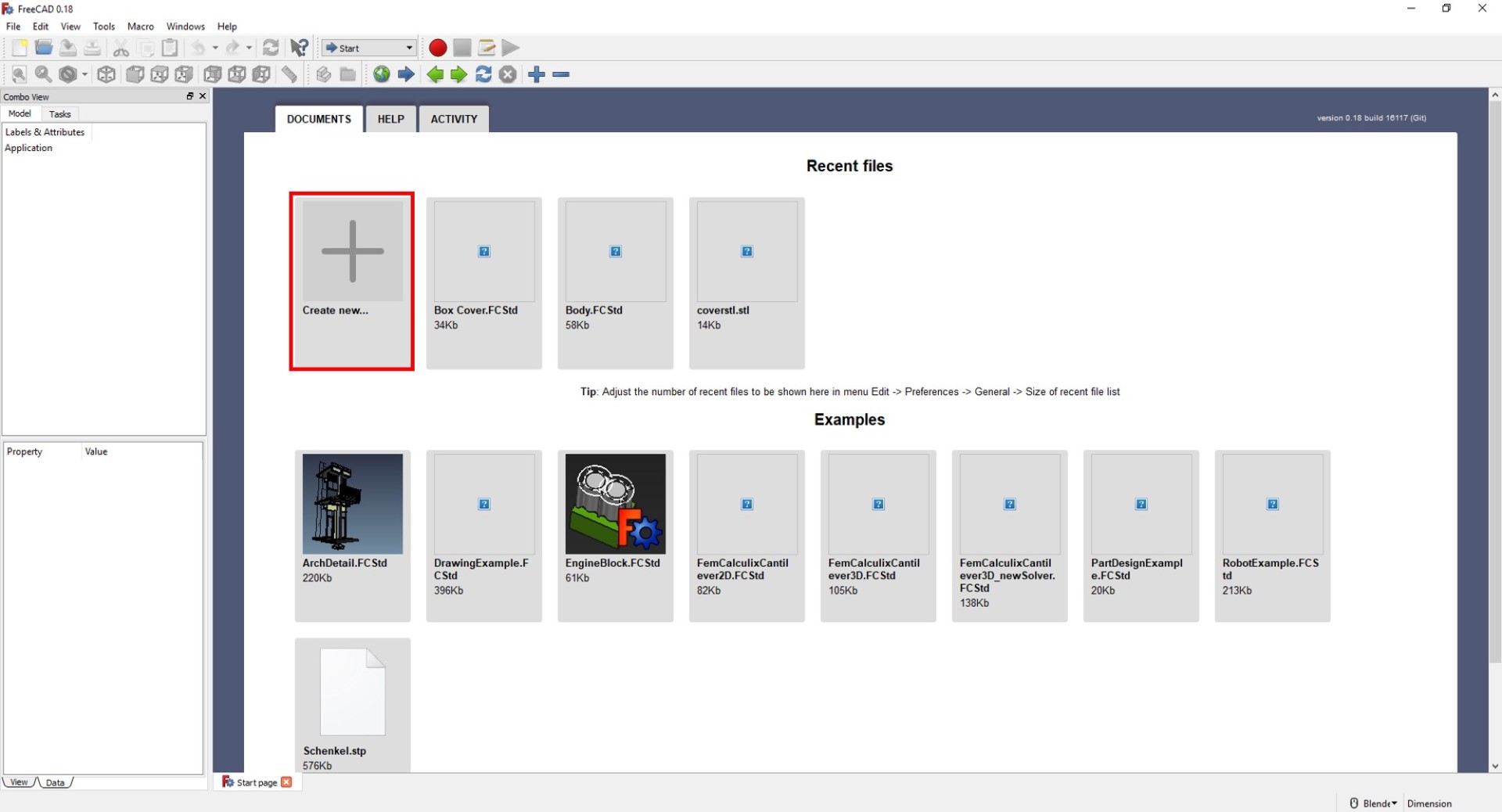This screenshot has height=812, width=1502.
Task: Expand the undo history dropdown arrow
Action: click(x=215, y=48)
